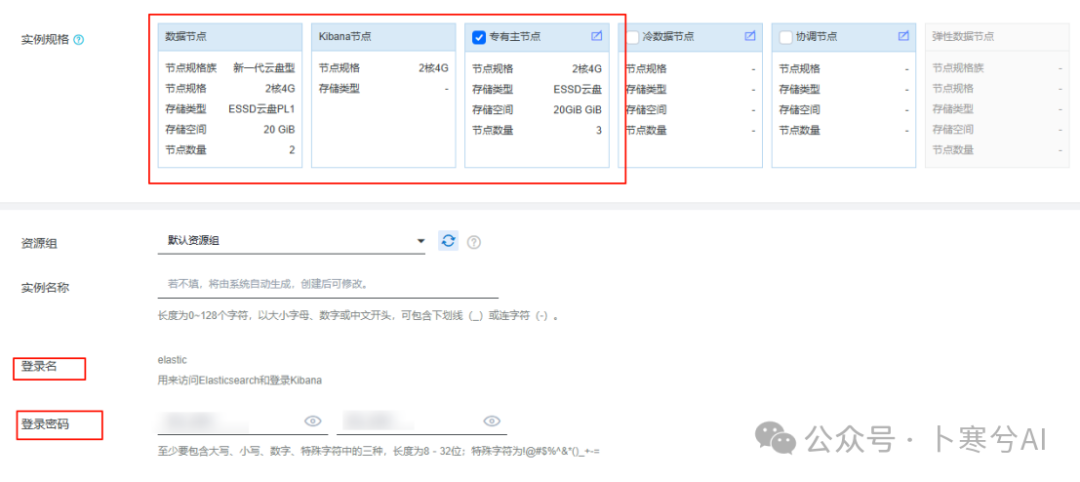1080x482 pixels.
Task: Click the confirm password input box
Action: [x=408, y=421]
